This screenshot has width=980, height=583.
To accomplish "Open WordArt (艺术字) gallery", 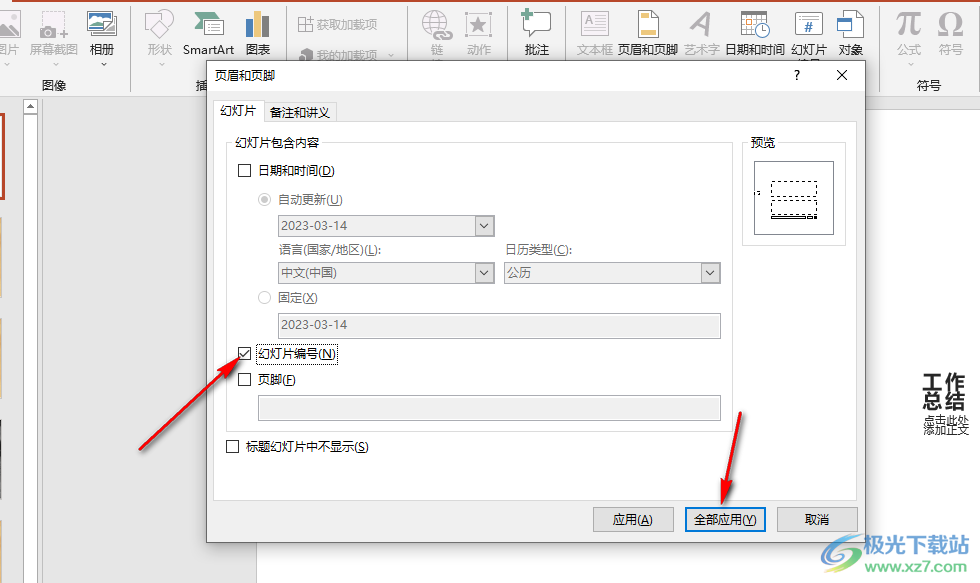I will click(701, 32).
